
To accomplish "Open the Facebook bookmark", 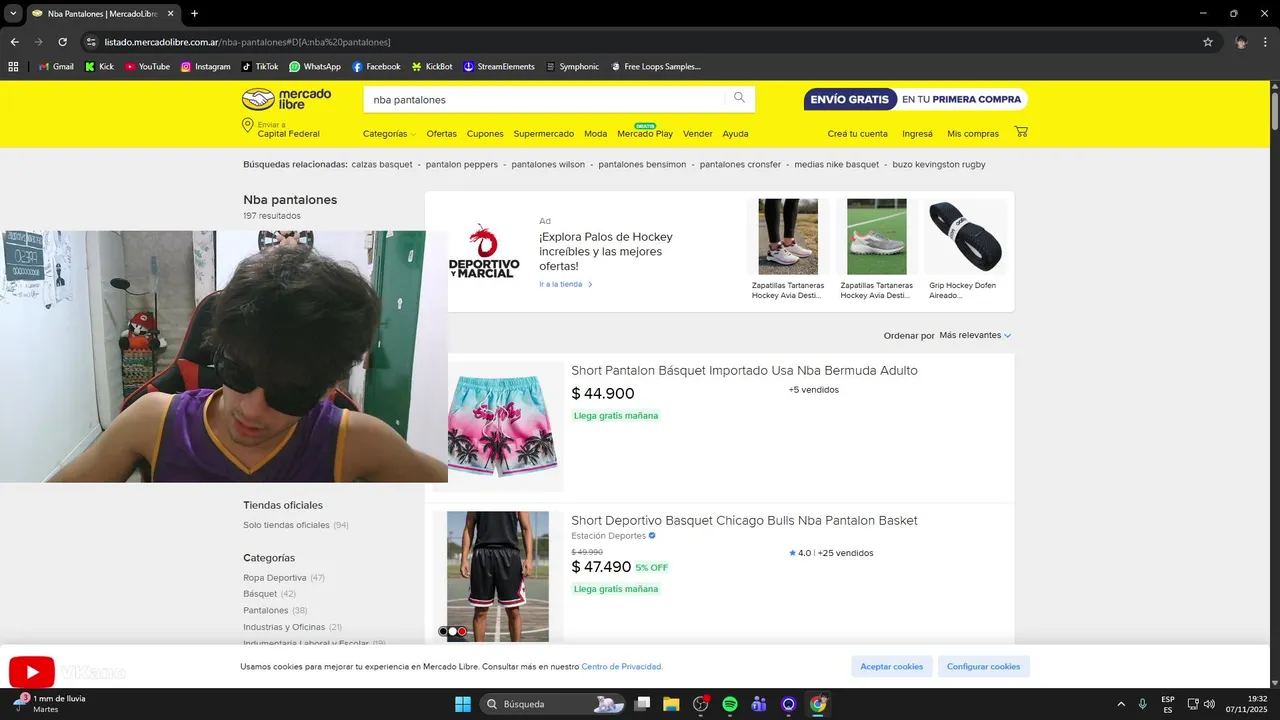I will [376, 67].
